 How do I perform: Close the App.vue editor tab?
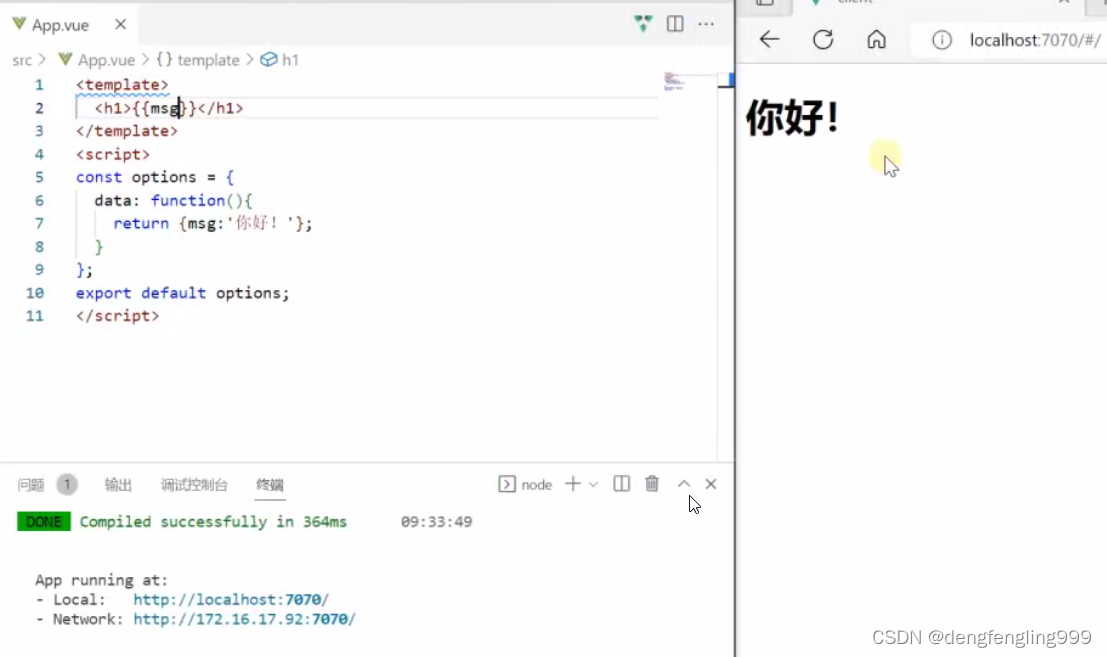[x=121, y=25]
